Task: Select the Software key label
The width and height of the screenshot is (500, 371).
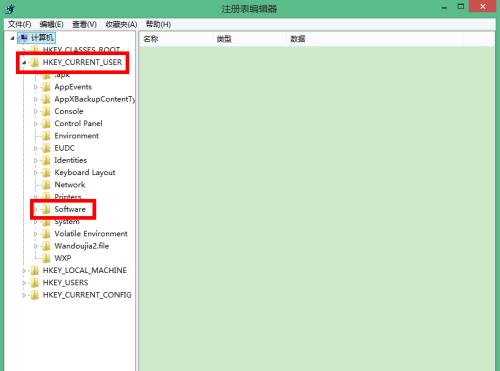Action: [x=70, y=209]
